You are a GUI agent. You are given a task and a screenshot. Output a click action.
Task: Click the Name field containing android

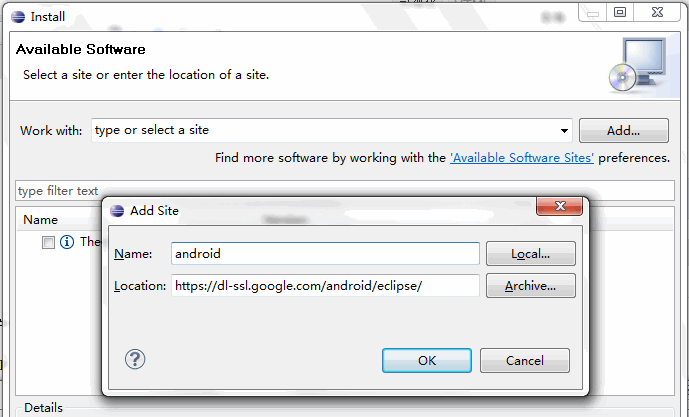click(x=325, y=254)
